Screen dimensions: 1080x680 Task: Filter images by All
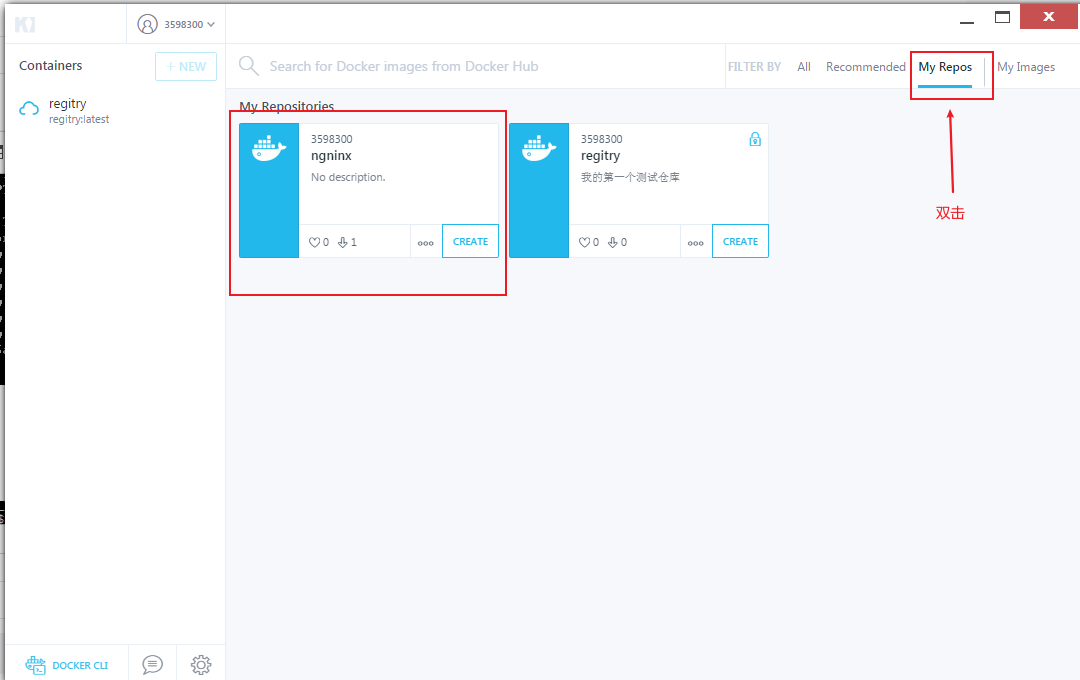[x=804, y=67]
